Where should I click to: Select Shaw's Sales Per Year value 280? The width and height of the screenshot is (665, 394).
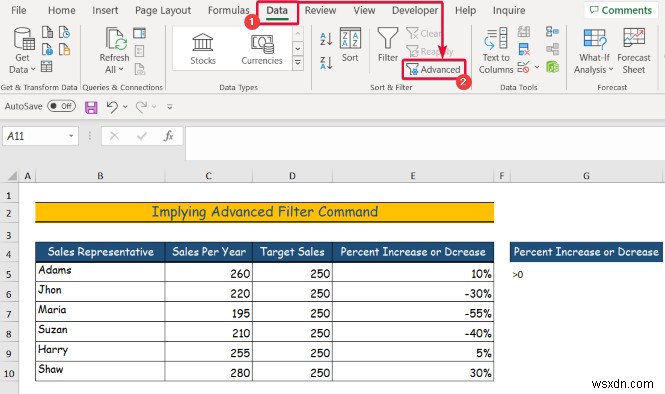click(x=209, y=372)
